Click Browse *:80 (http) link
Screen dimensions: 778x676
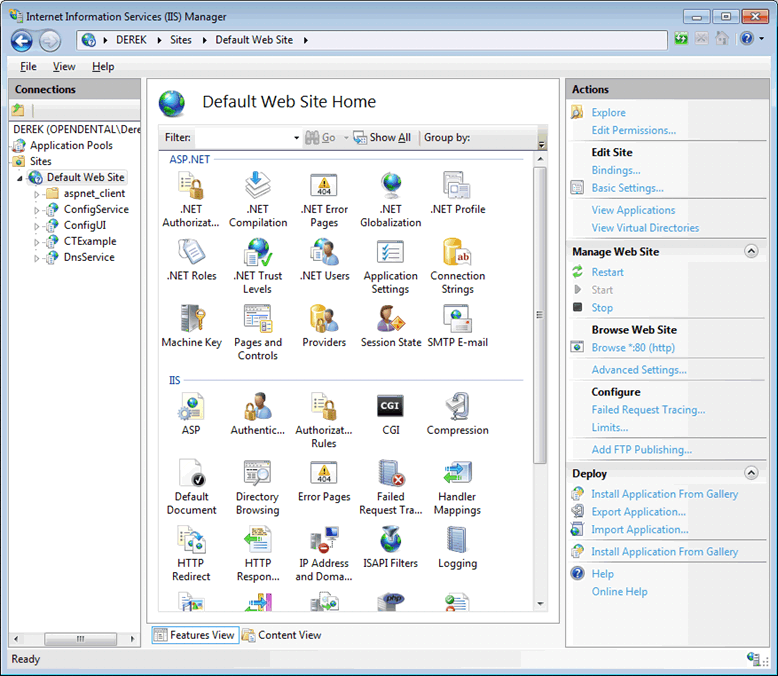tap(633, 347)
